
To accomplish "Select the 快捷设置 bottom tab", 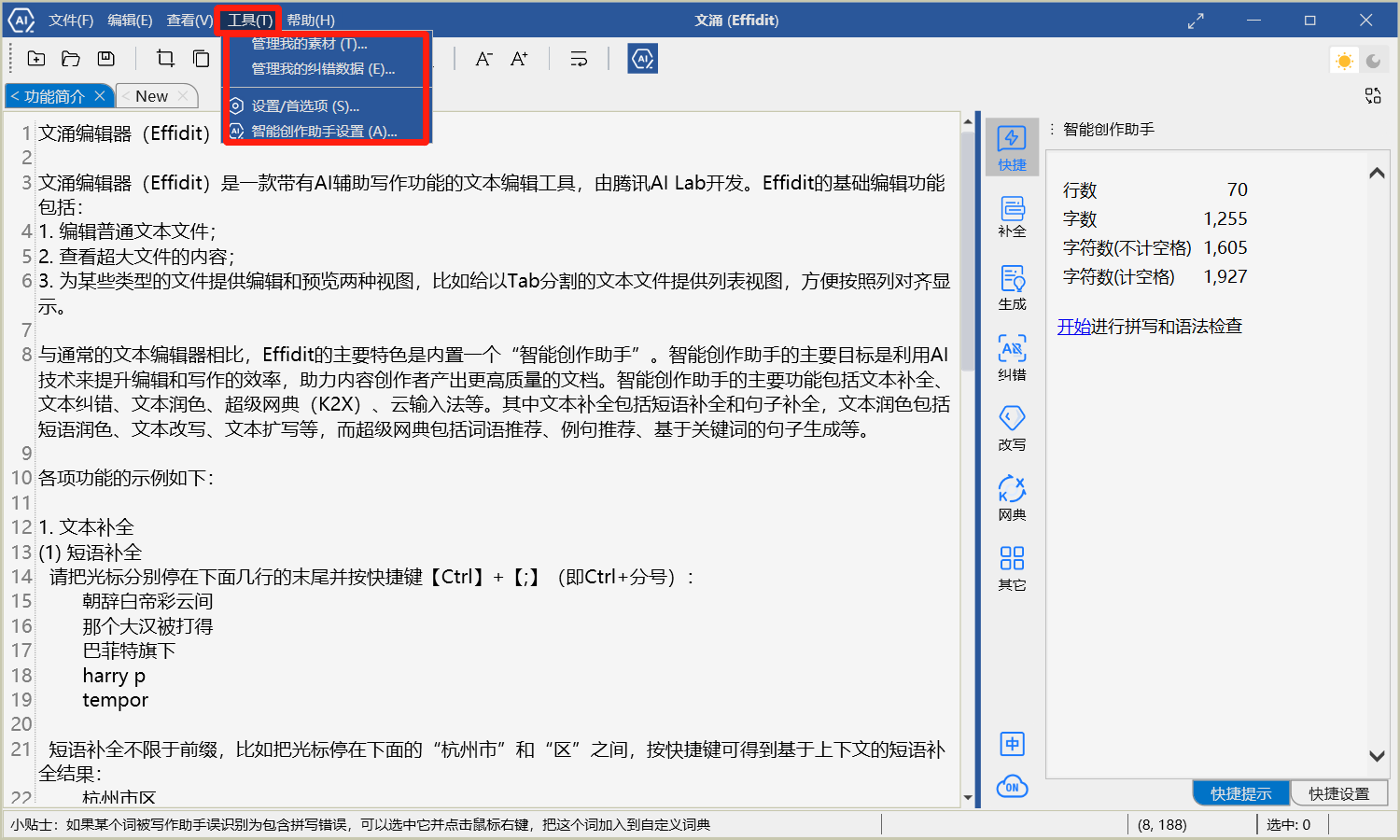I will click(1338, 793).
